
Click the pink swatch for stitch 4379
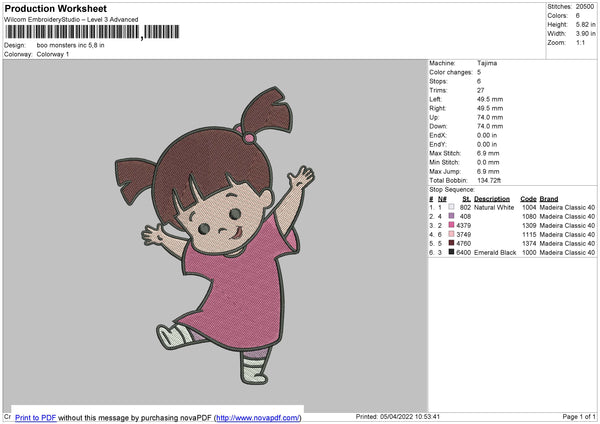[452, 225]
